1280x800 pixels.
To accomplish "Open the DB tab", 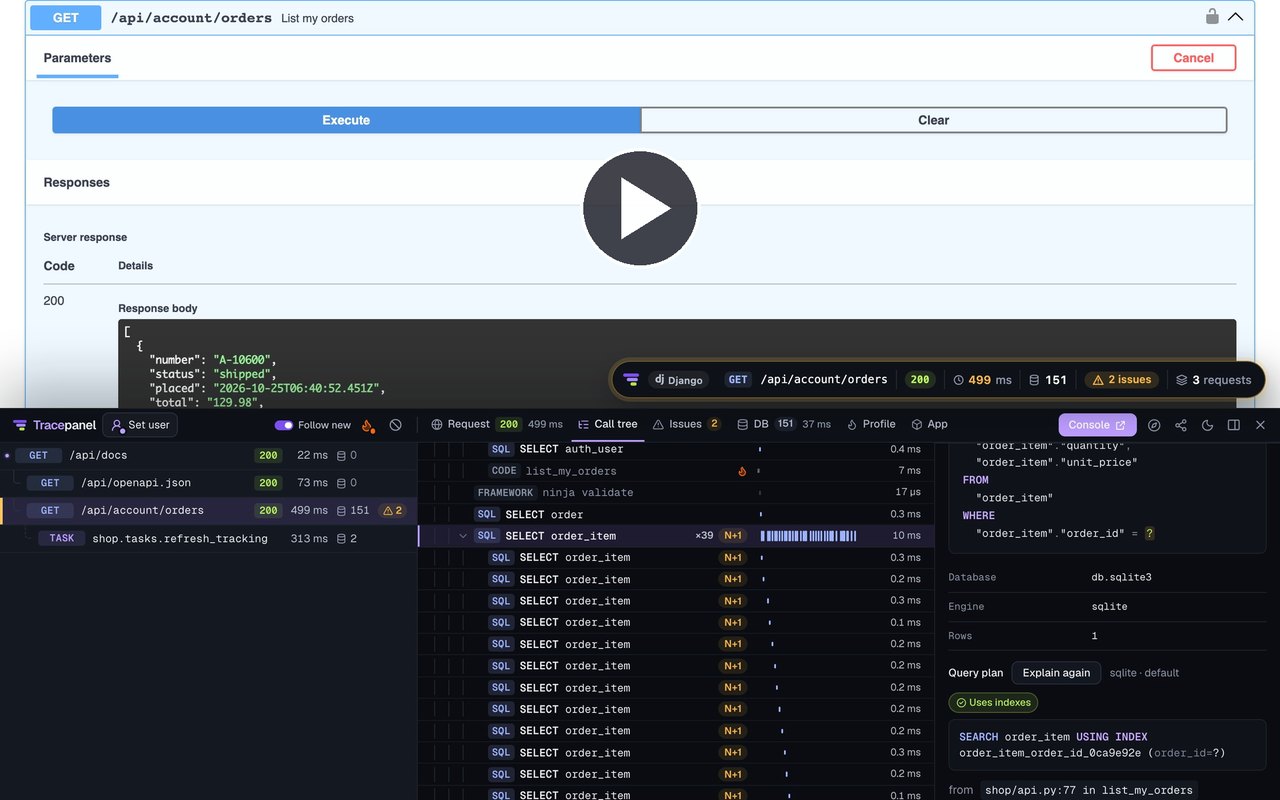I will (784, 424).
